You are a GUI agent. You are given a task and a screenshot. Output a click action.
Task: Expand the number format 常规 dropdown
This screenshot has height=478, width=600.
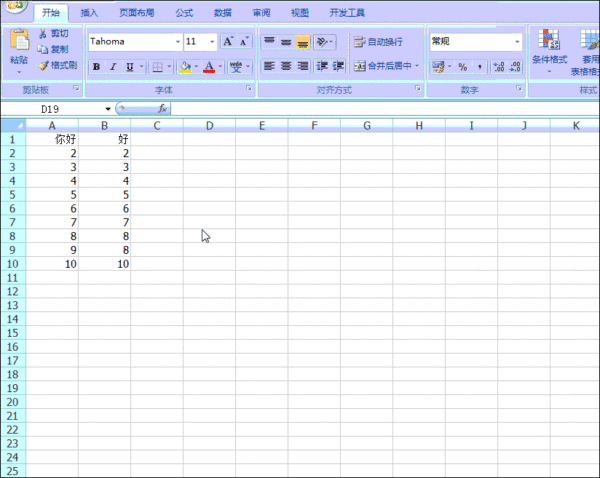tap(517, 42)
